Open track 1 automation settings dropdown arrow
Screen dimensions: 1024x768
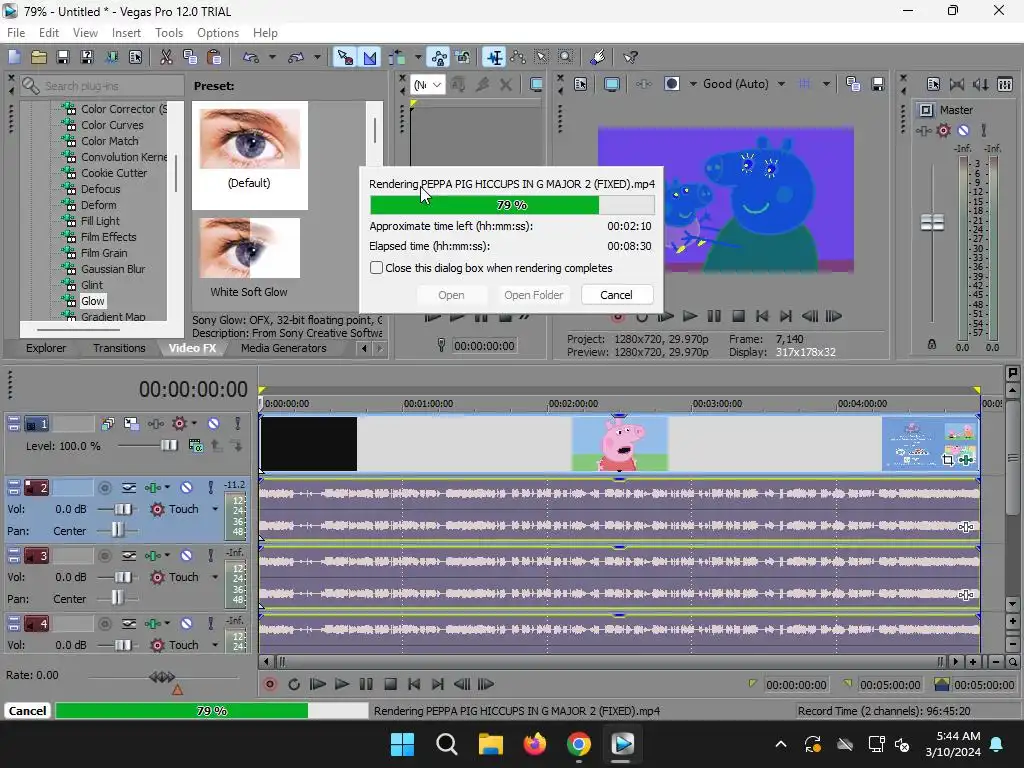pyautogui.click(x=195, y=424)
